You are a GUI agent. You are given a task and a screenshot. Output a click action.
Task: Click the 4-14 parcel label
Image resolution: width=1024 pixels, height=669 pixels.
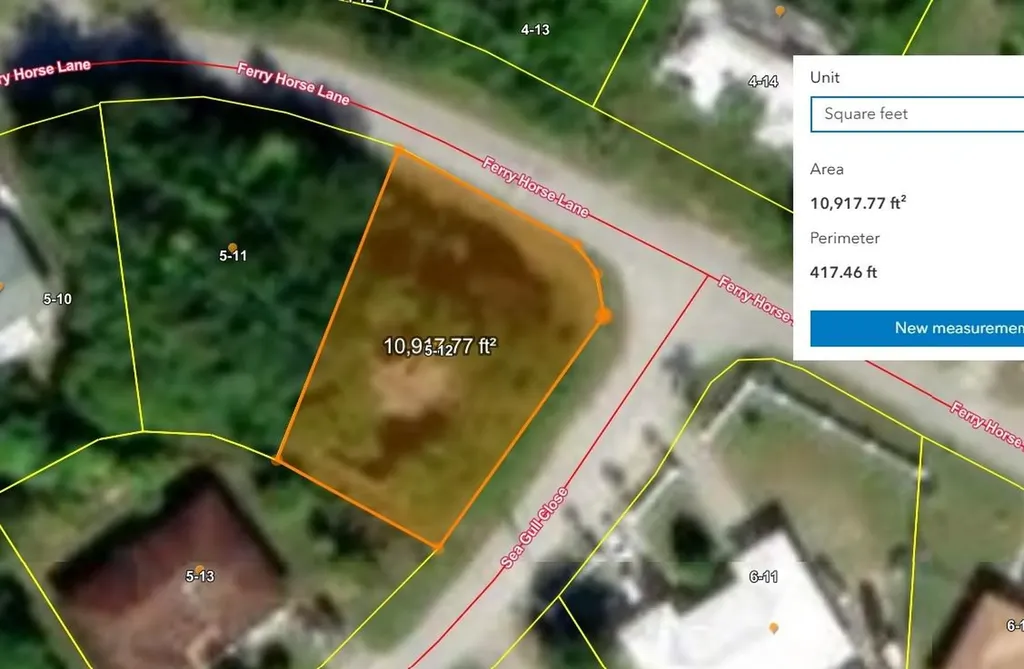[x=763, y=82]
